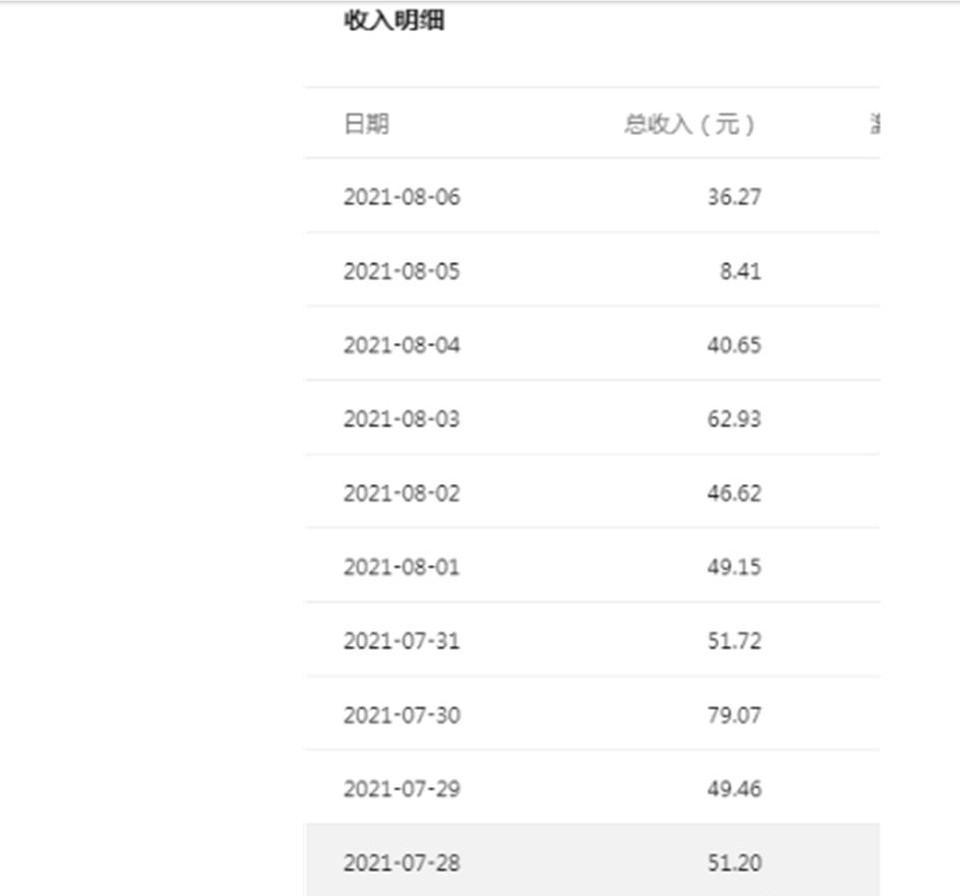Click the 36.27 income value
Screen dimensions: 960x896
coord(734,197)
